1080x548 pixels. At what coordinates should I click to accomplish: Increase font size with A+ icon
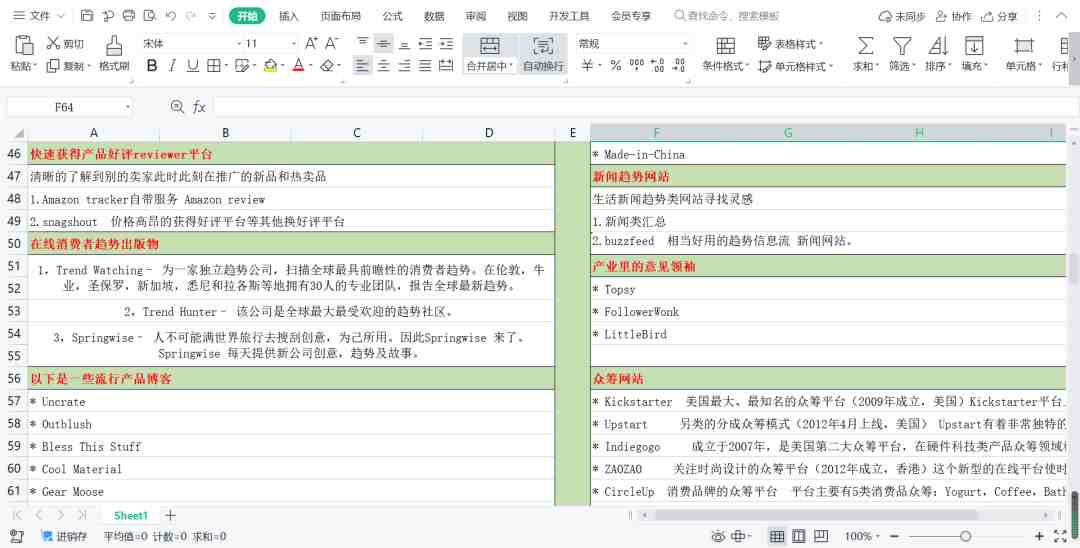coord(311,43)
